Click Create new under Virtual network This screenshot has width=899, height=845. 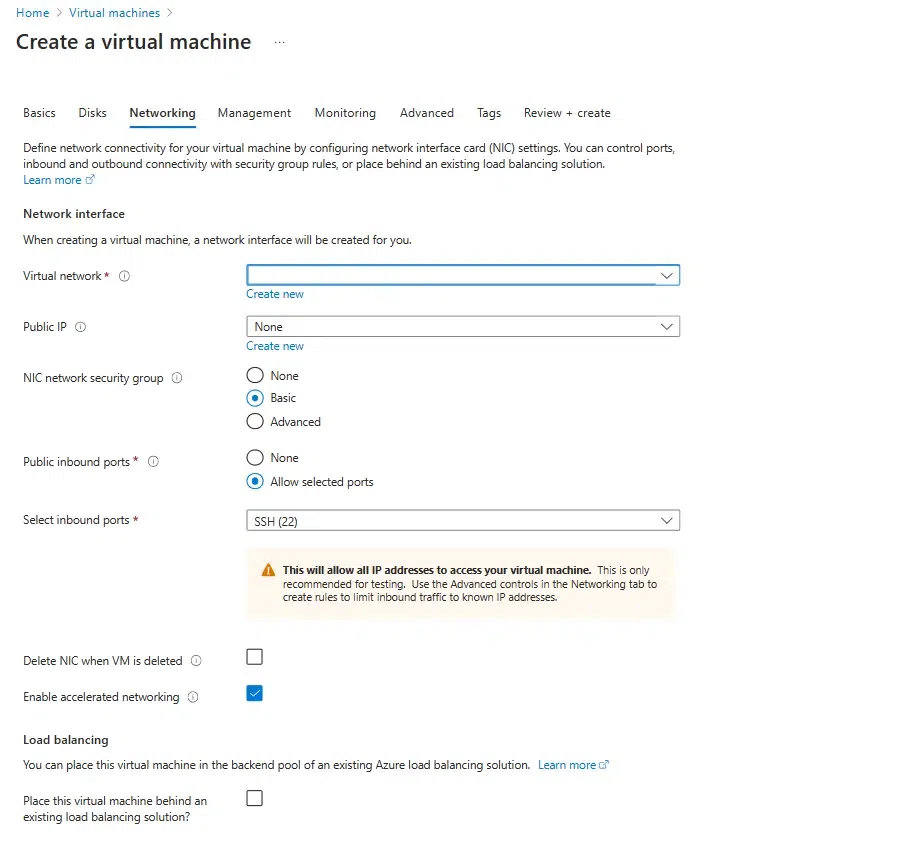click(x=275, y=294)
